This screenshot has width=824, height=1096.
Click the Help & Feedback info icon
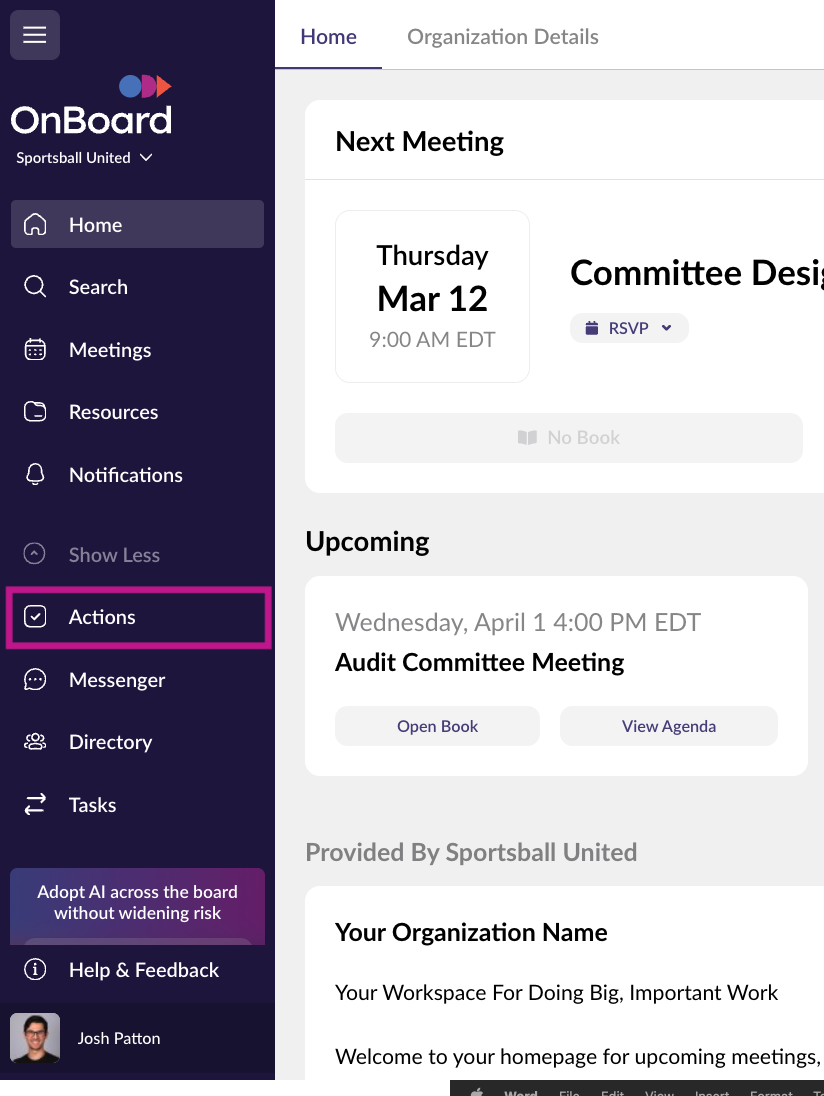[x=35, y=970]
